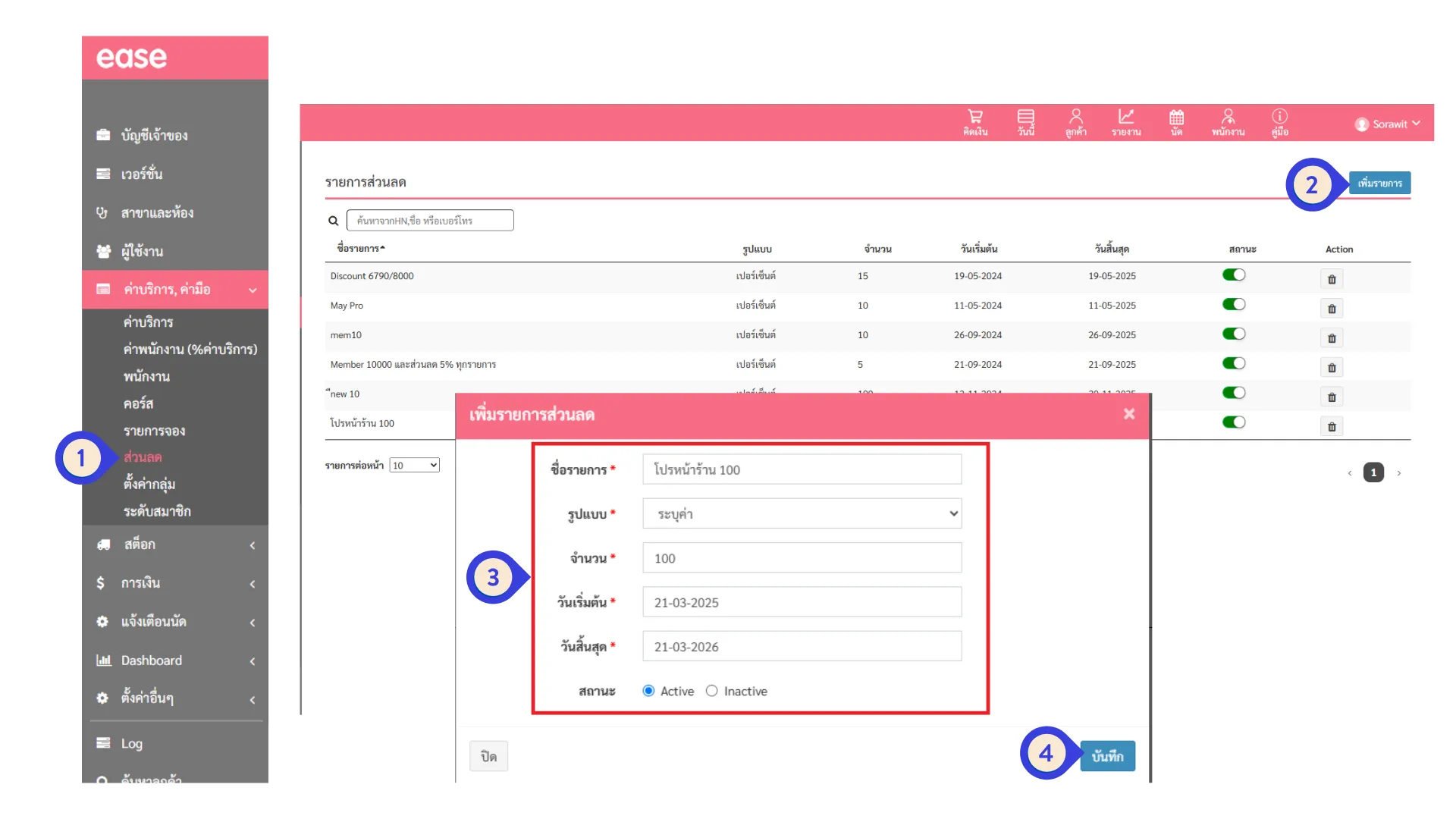
Task: Select the Inactive radio button
Action: (x=711, y=691)
